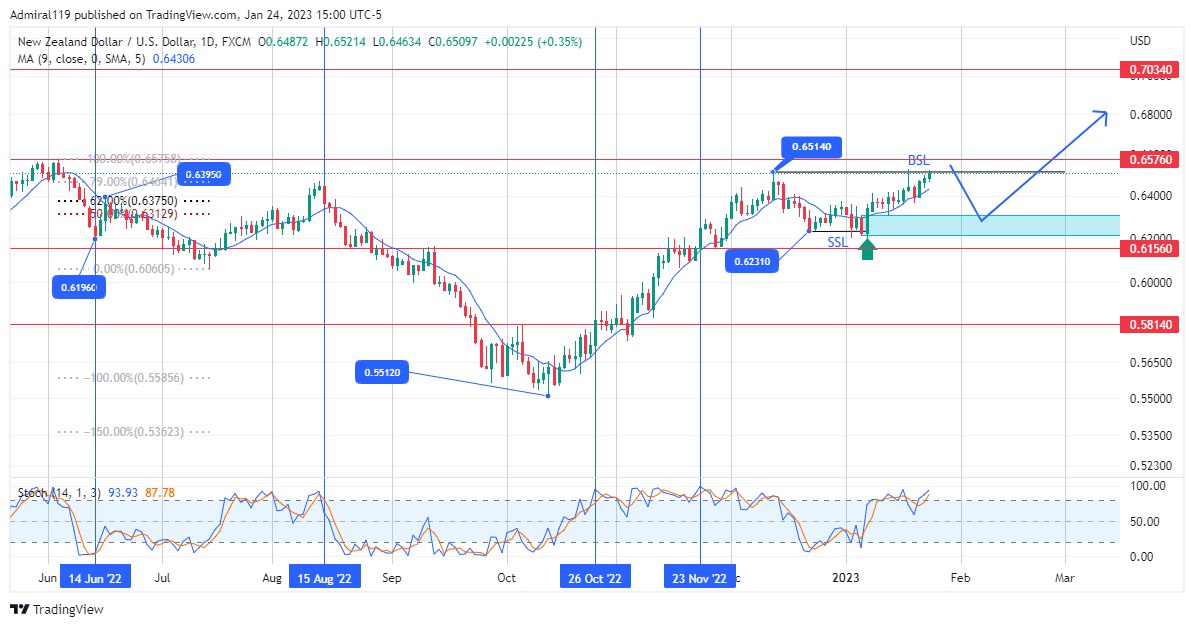This screenshot has height=627, width=1194.
Task: Click the Oct label on time axis
Action: click(506, 578)
